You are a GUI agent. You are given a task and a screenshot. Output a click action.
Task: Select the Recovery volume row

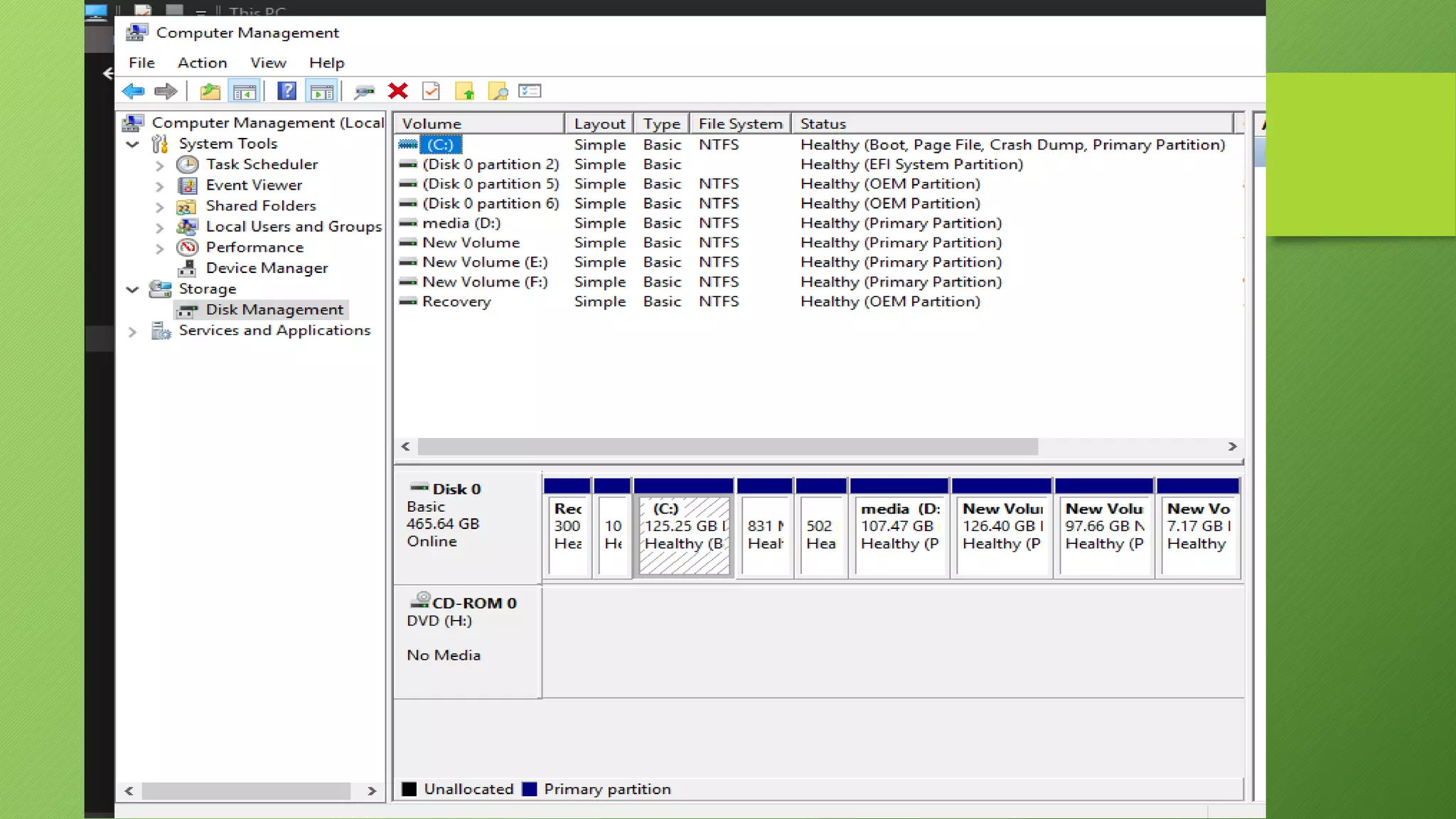click(819, 301)
